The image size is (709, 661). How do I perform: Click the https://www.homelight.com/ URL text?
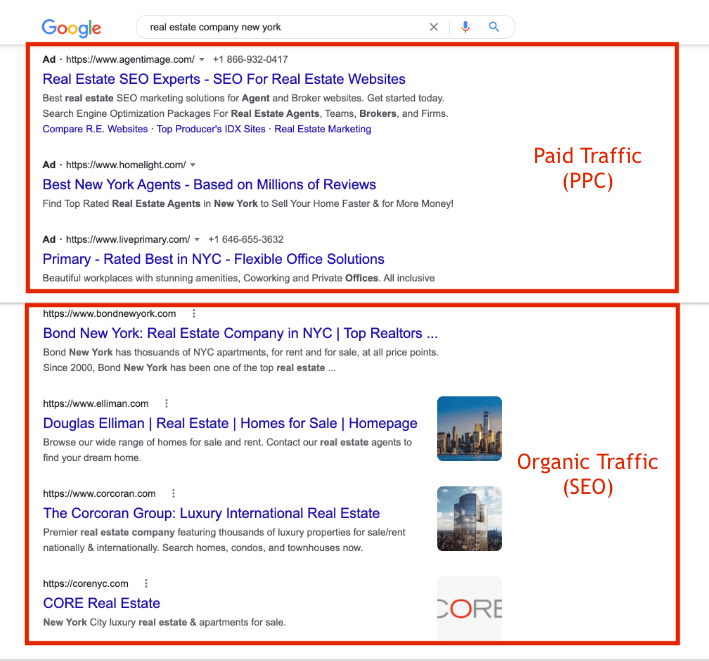click(126, 165)
